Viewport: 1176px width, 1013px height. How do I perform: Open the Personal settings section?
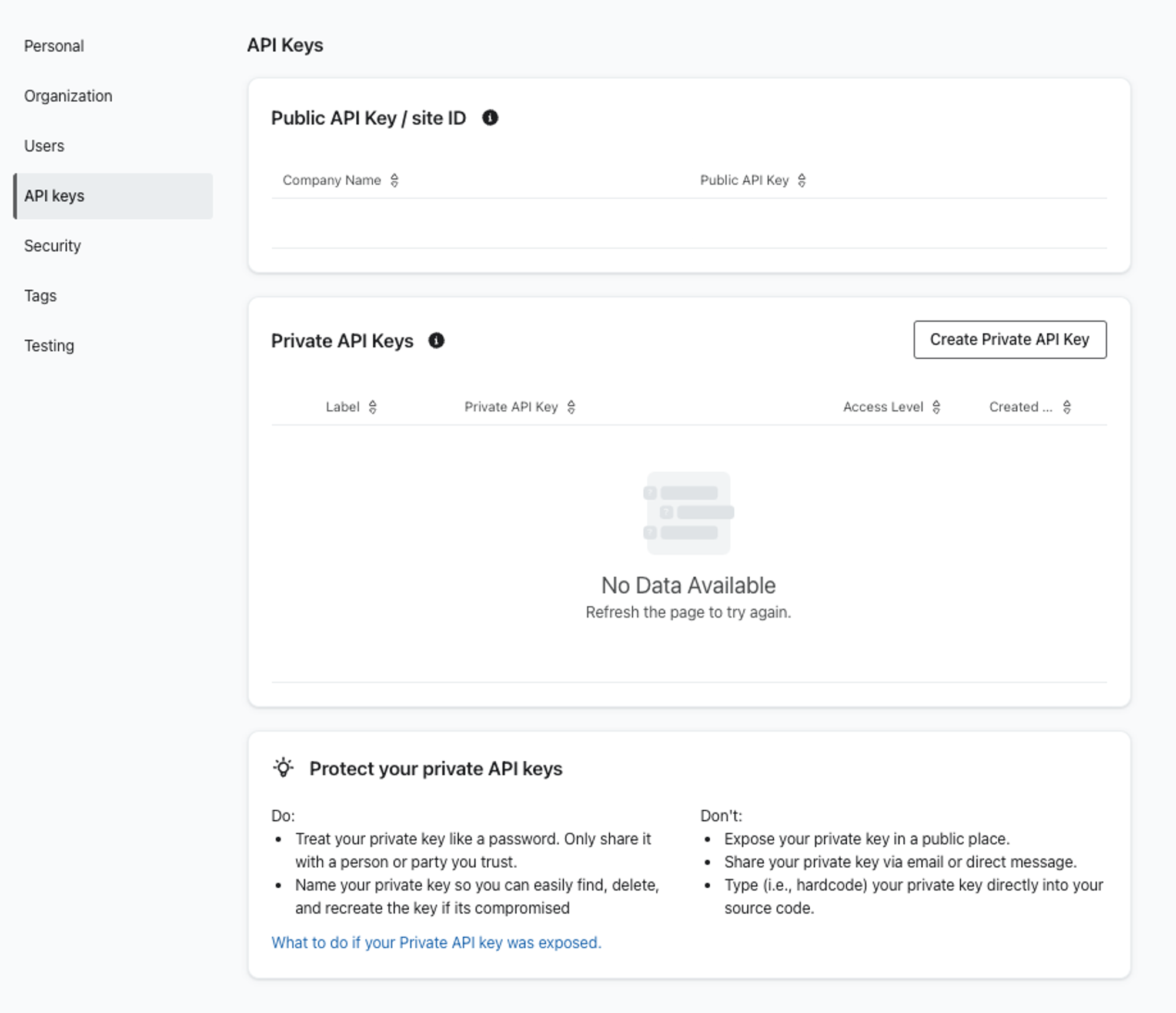tap(54, 46)
